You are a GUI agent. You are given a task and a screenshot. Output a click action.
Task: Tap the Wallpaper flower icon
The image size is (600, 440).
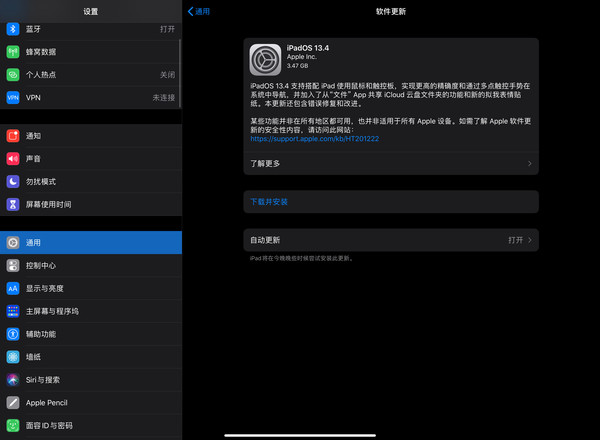[13, 357]
